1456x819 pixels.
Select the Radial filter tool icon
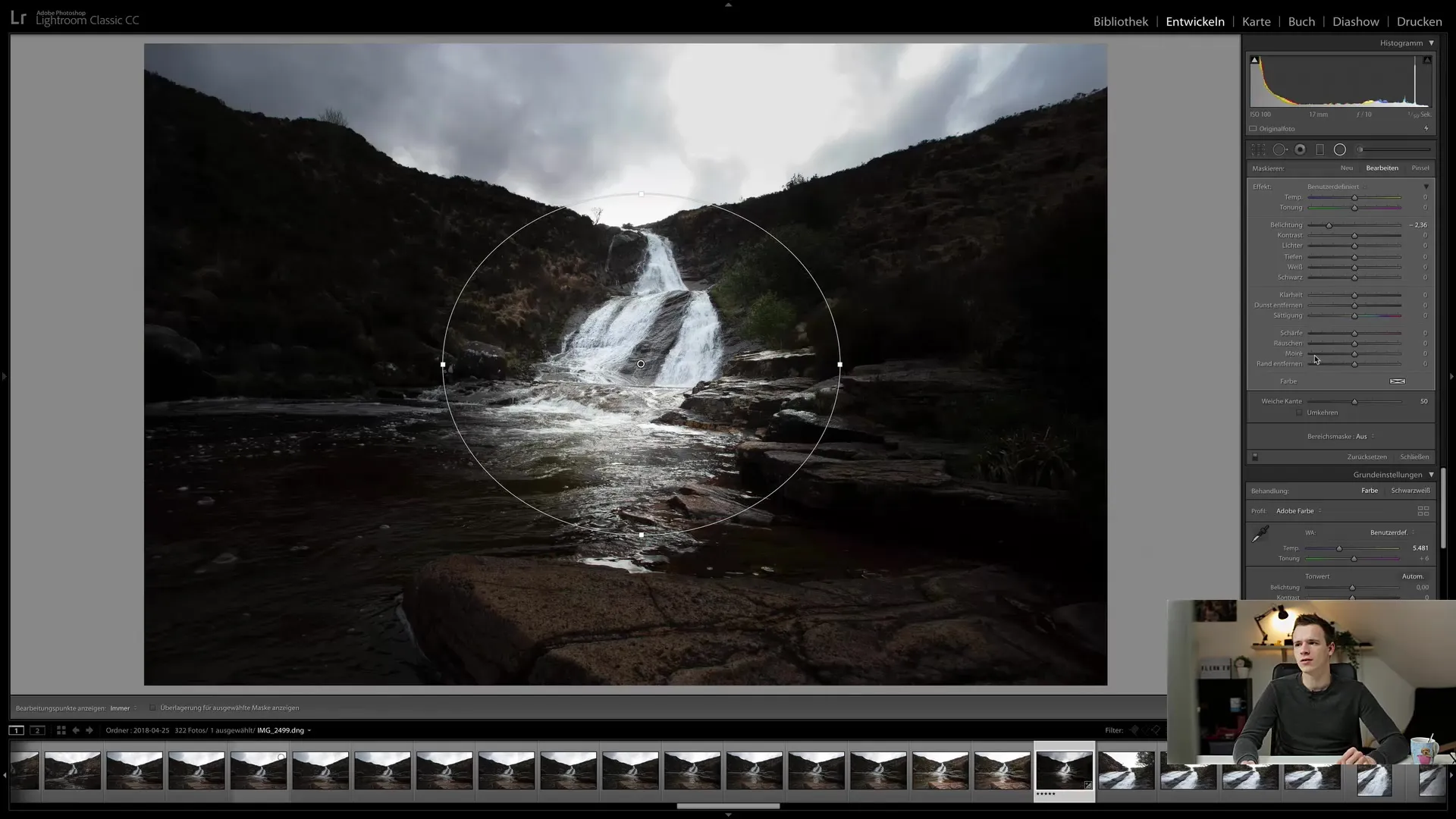[x=1340, y=150]
